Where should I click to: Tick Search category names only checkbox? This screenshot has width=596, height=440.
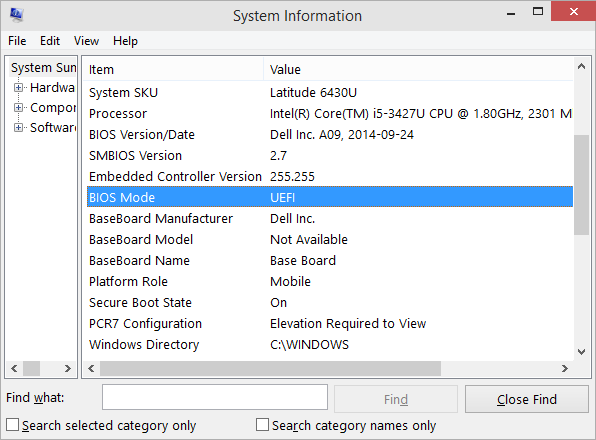click(x=262, y=424)
